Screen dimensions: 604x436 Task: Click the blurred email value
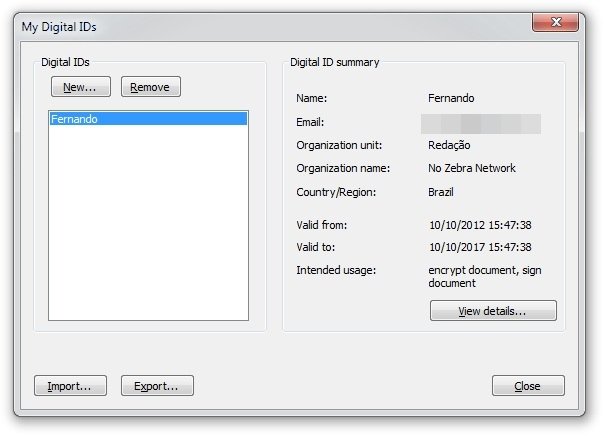pos(481,124)
